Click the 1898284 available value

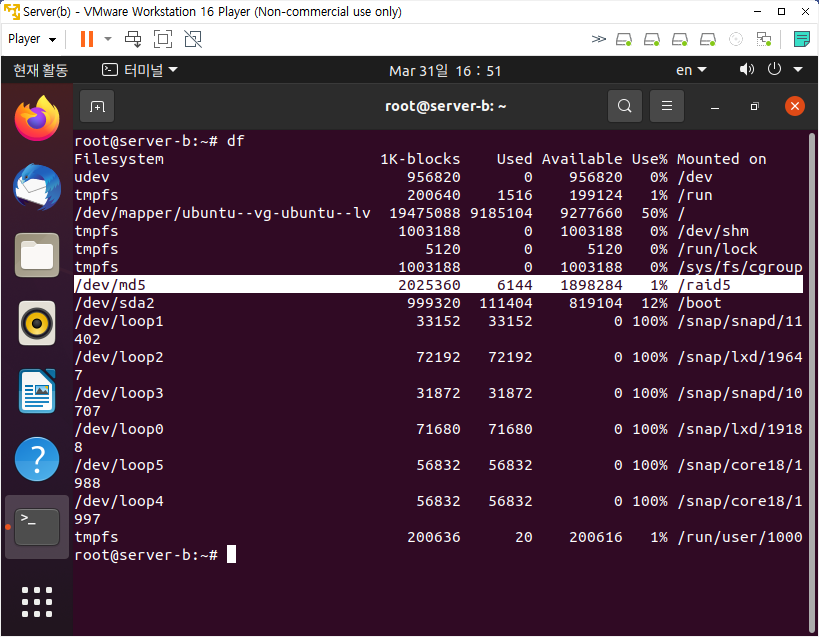[x=591, y=285]
